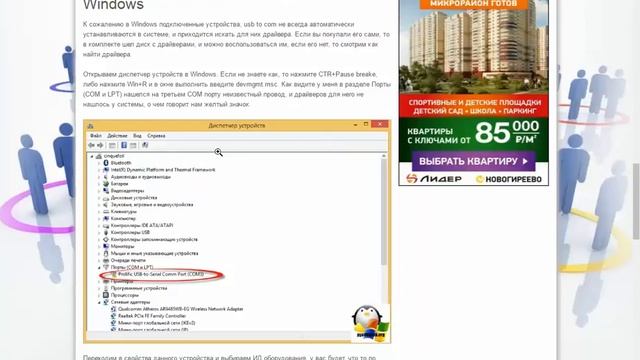Click the Intel Dynamic Platform category icon
Screen dimensions: 640x360
(106, 170)
